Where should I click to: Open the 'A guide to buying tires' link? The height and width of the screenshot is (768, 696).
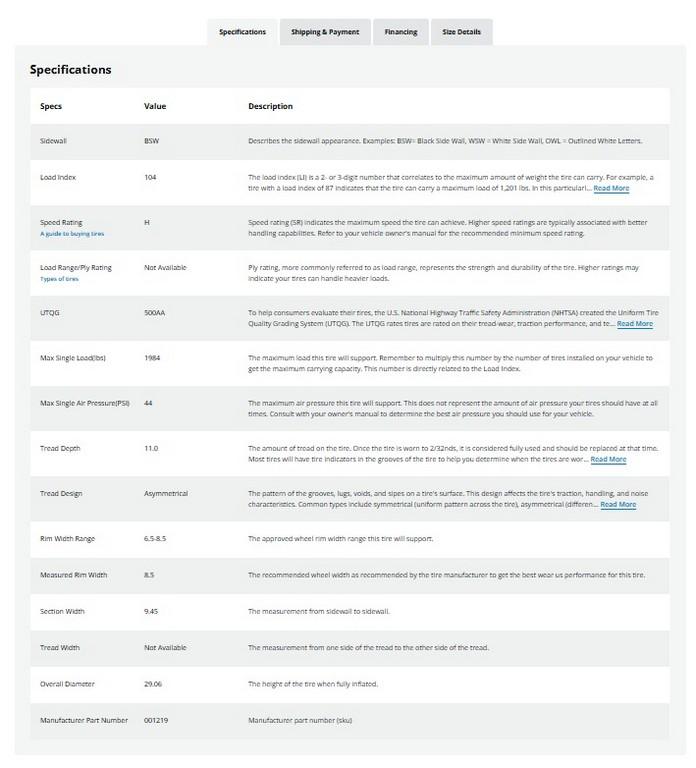[72, 234]
